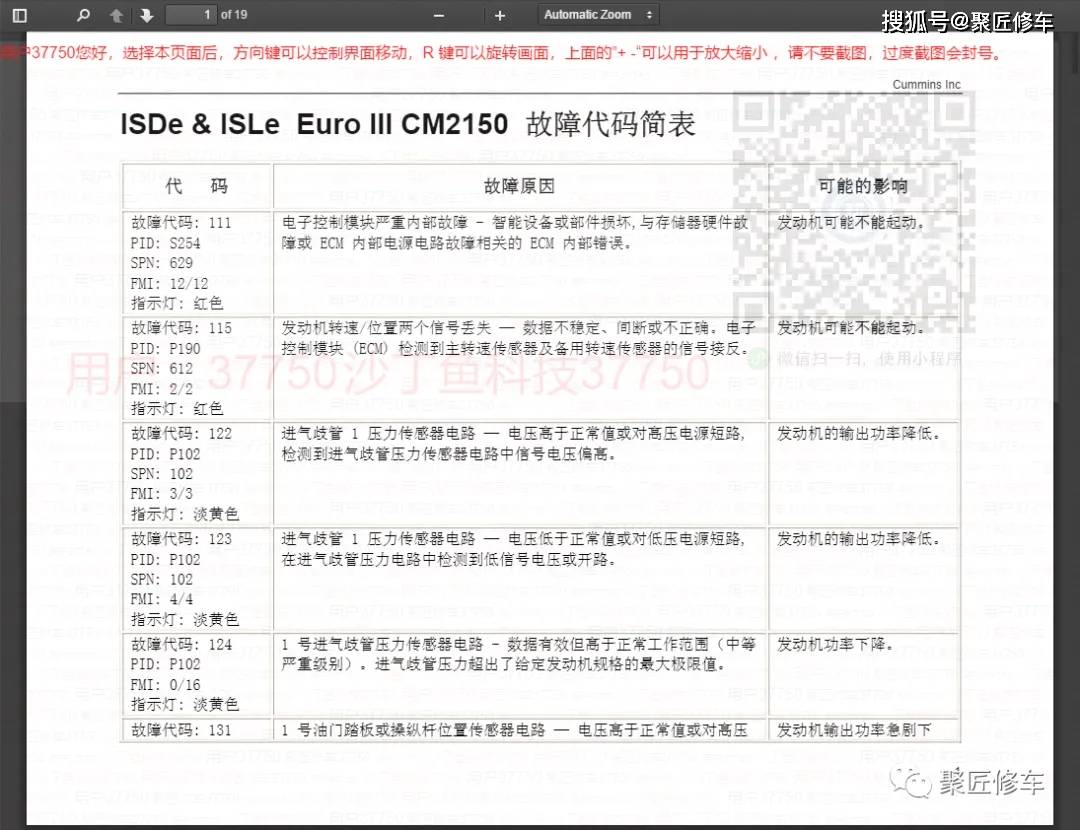
Task: Click the text 'FMI: 0/16'
Action: [165, 685]
